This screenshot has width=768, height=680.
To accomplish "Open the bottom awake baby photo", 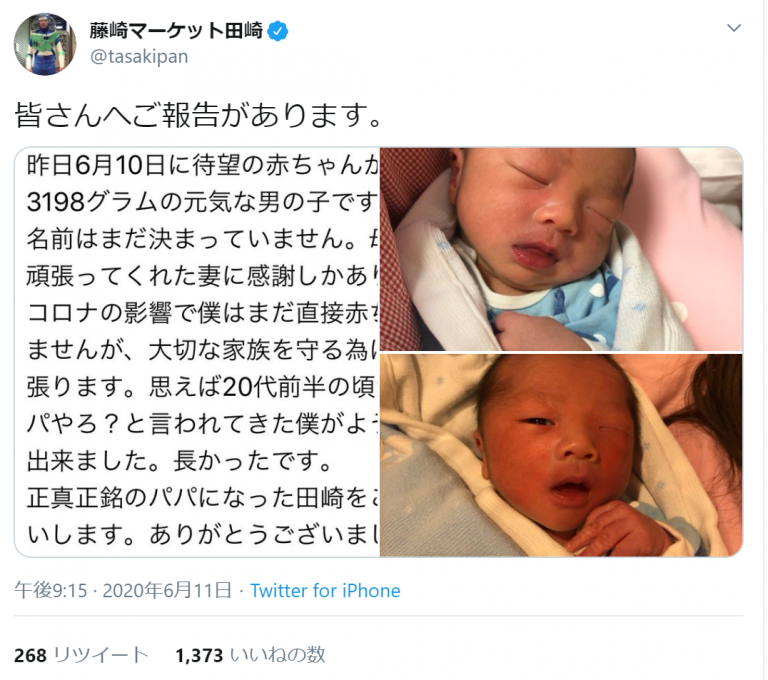I will (561, 455).
